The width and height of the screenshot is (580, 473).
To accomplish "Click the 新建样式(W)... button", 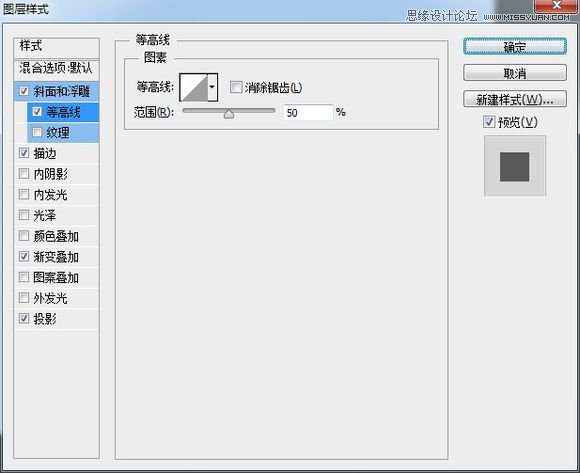I will point(515,99).
